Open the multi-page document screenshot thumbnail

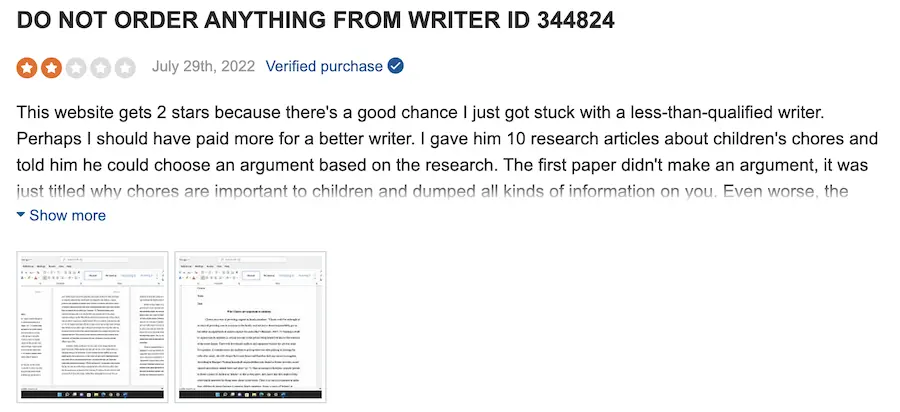92,327
